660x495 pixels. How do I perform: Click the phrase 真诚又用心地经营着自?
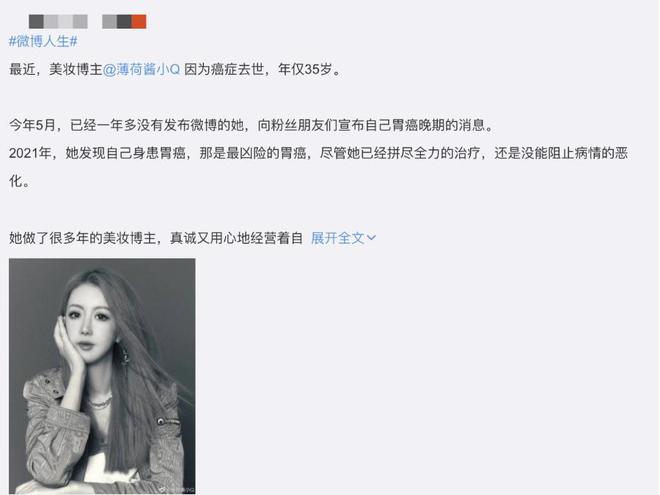click(236, 238)
